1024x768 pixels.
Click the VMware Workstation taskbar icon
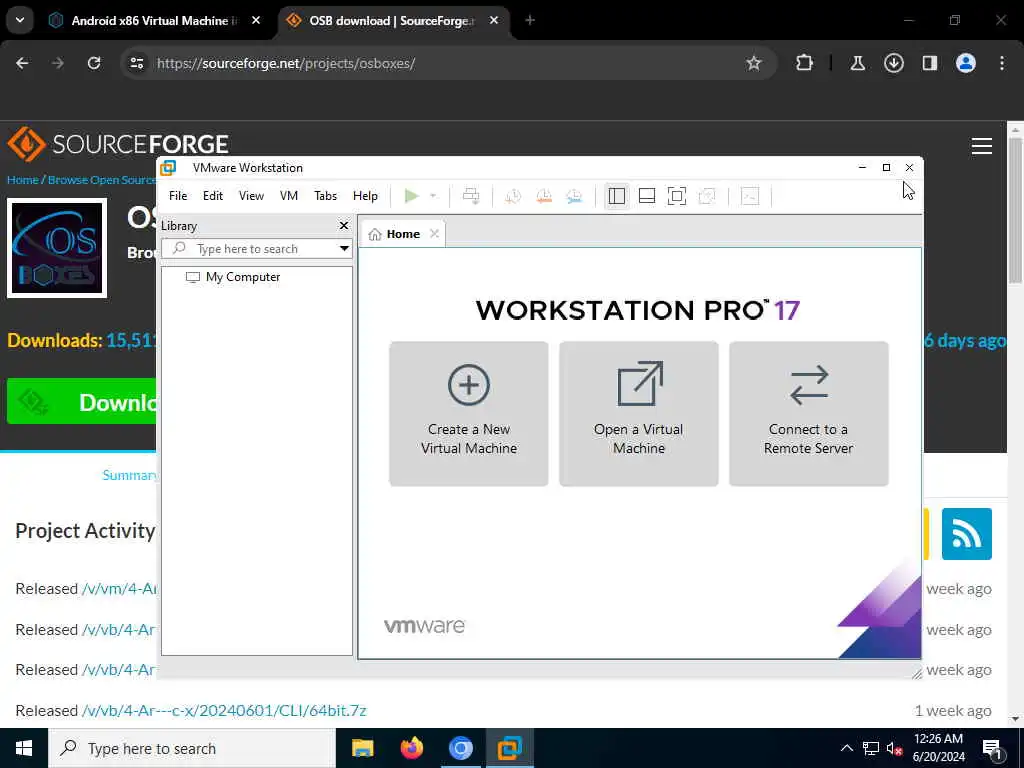click(x=509, y=748)
